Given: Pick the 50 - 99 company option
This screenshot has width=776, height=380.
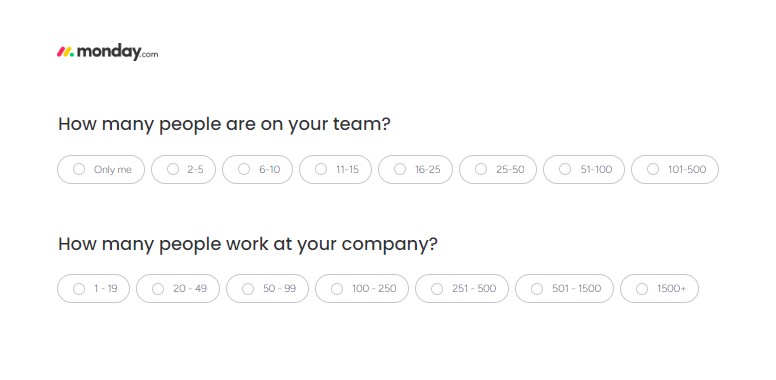Looking at the screenshot, I should 268,288.
